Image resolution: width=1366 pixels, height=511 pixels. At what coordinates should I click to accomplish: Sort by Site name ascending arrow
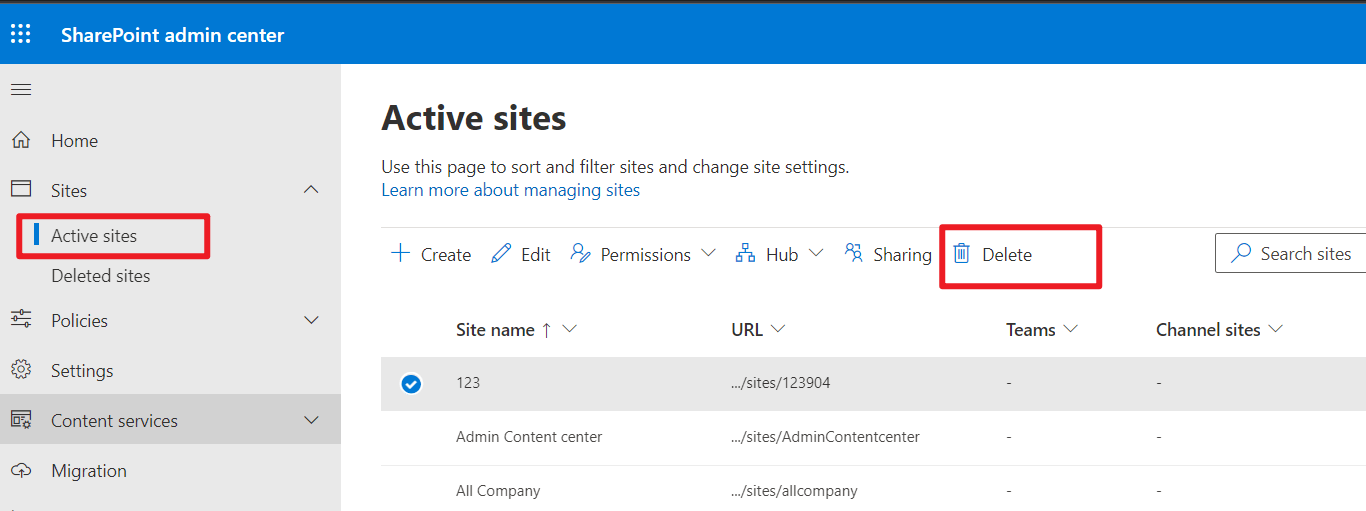point(546,330)
